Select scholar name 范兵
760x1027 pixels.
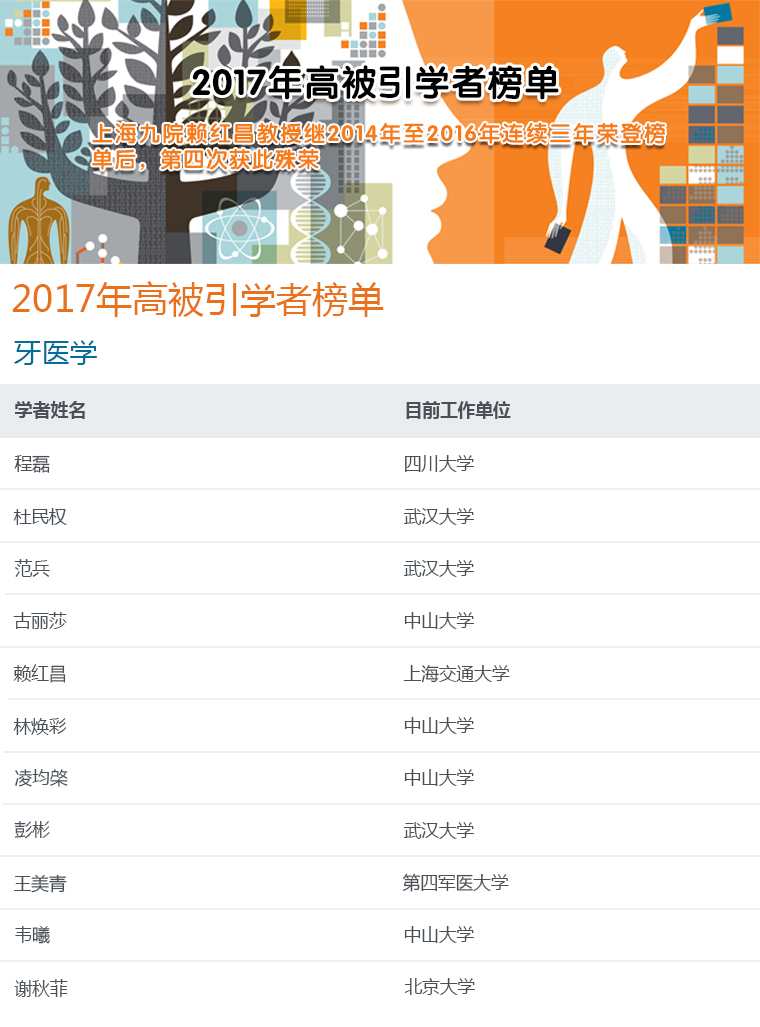tap(32, 569)
